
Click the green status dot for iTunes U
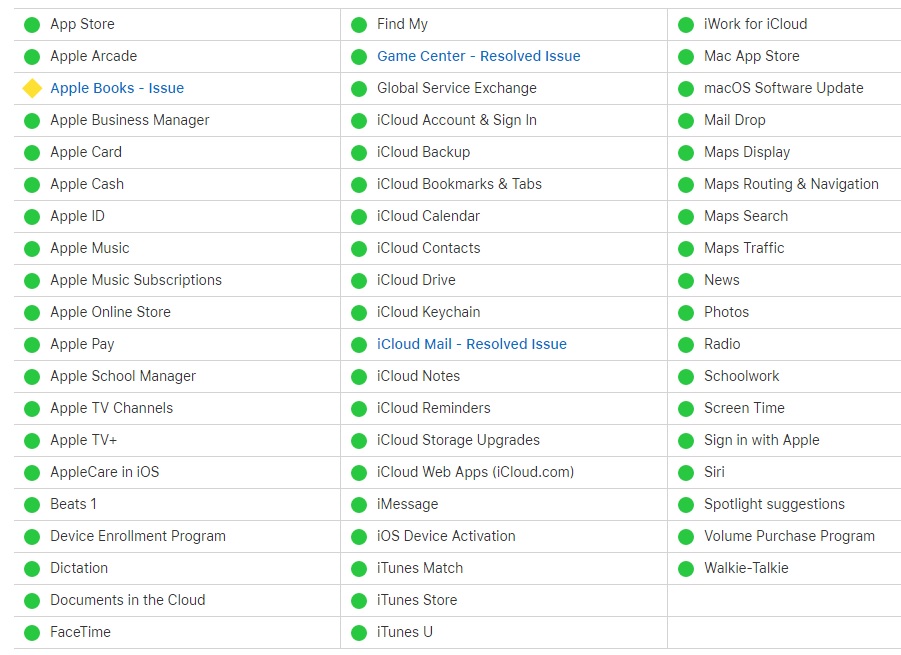coord(359,633)
